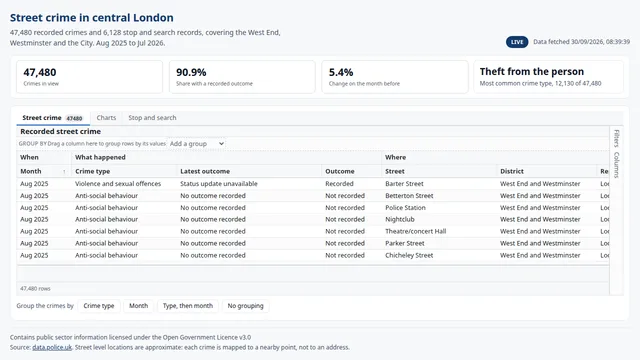
Task: Group the crimes by Crime type button
Action: (99, 306)
